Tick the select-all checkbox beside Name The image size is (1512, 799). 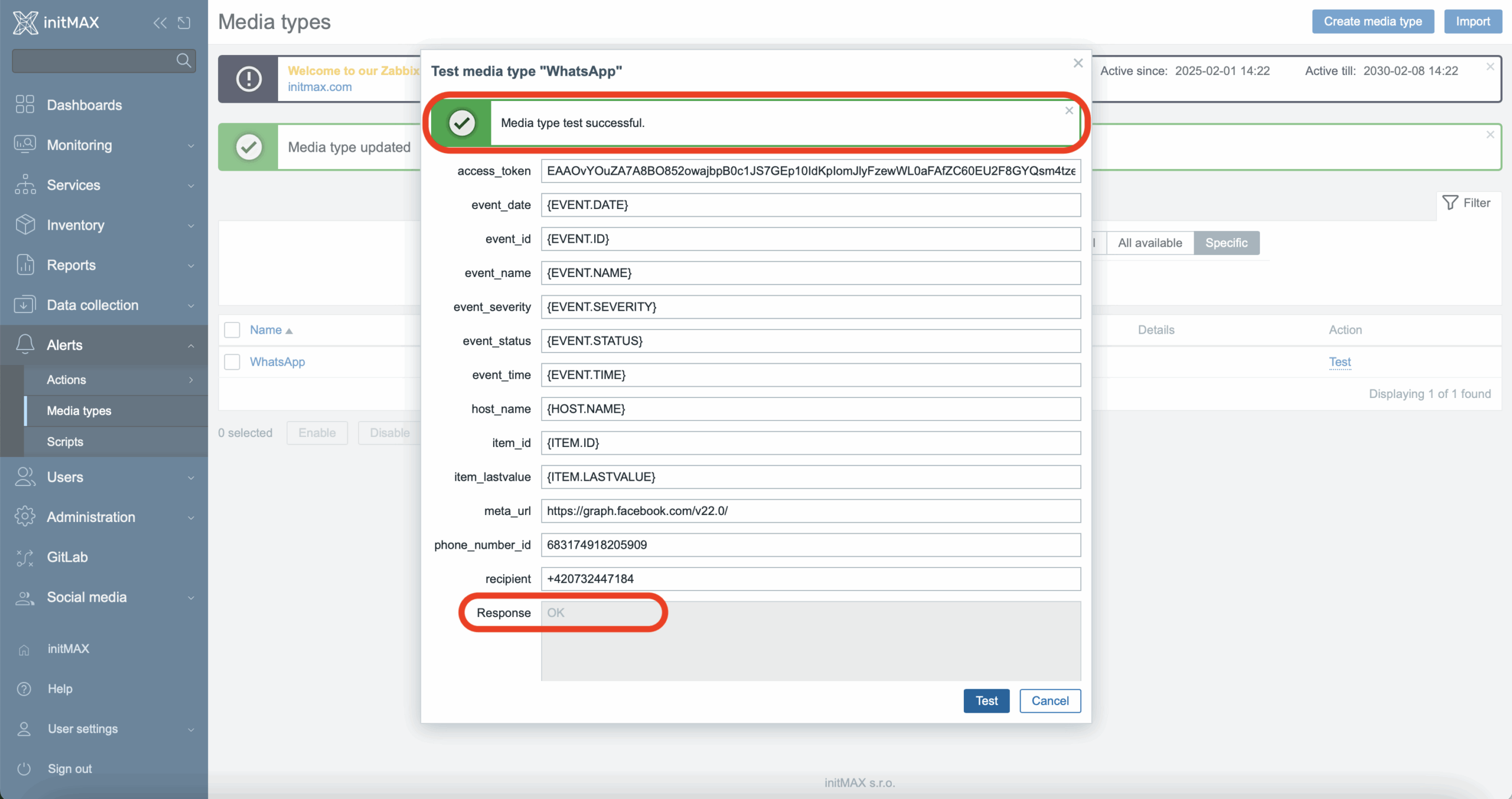click(232, 330)
